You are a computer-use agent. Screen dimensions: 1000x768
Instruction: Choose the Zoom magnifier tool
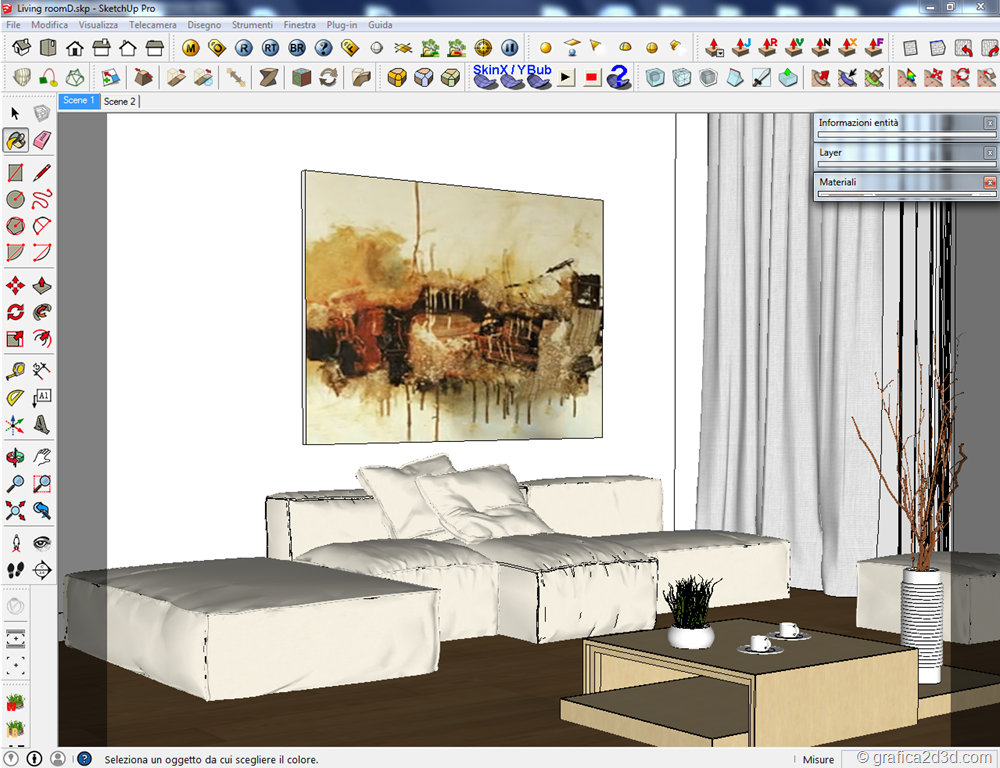tap(15, 484)
